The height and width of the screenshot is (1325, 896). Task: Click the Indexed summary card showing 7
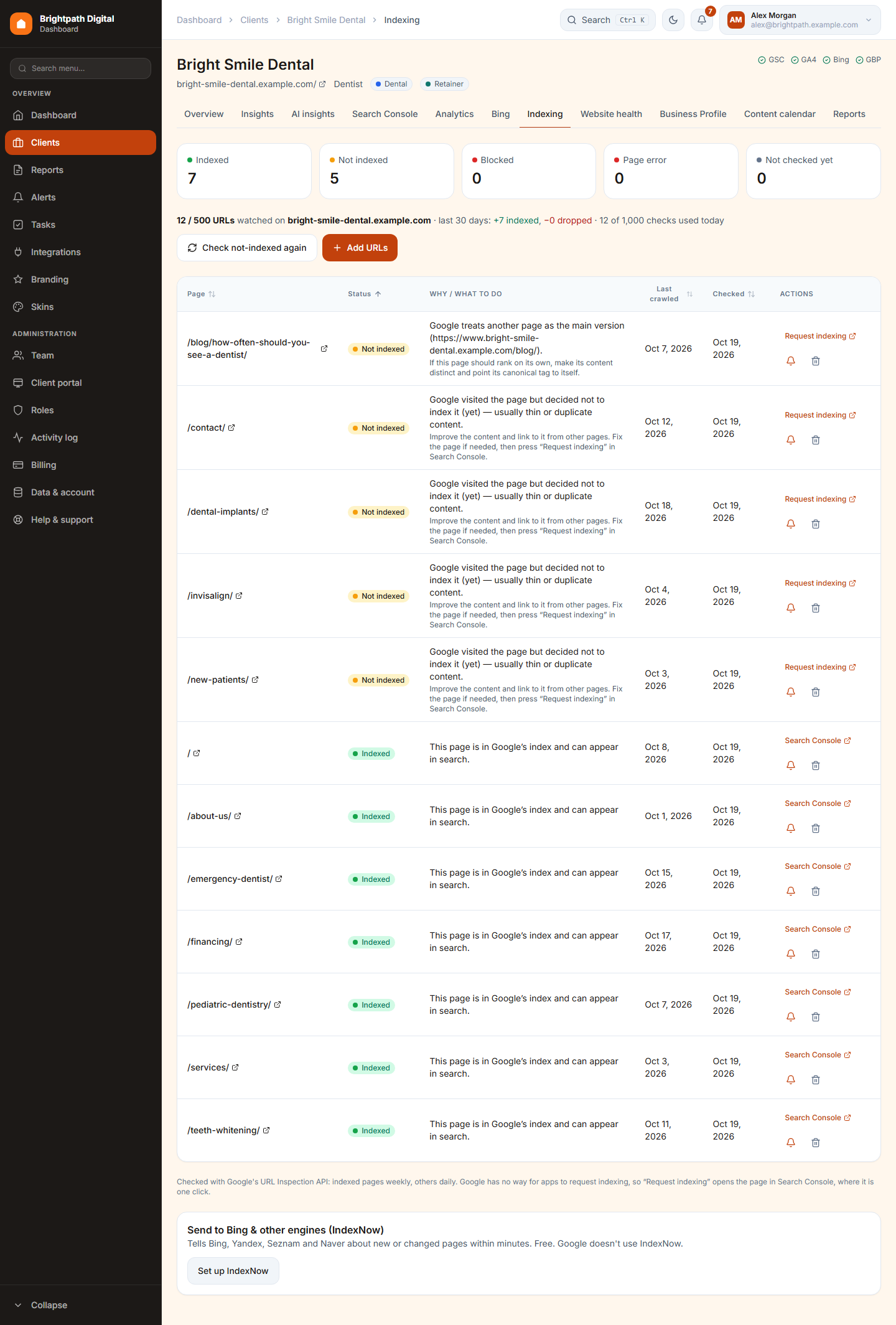click(244, 171)
